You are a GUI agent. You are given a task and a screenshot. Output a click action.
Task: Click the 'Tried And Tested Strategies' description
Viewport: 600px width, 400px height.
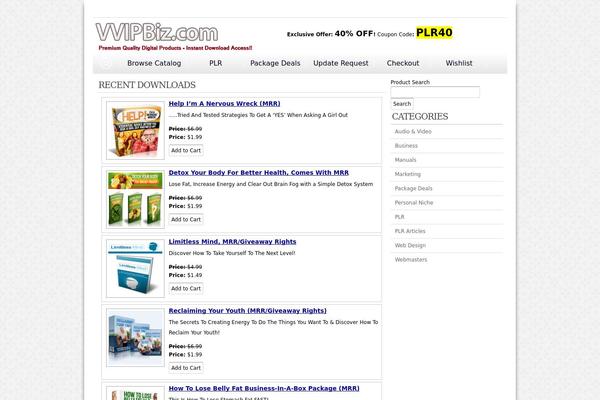[x=258, y=115]
